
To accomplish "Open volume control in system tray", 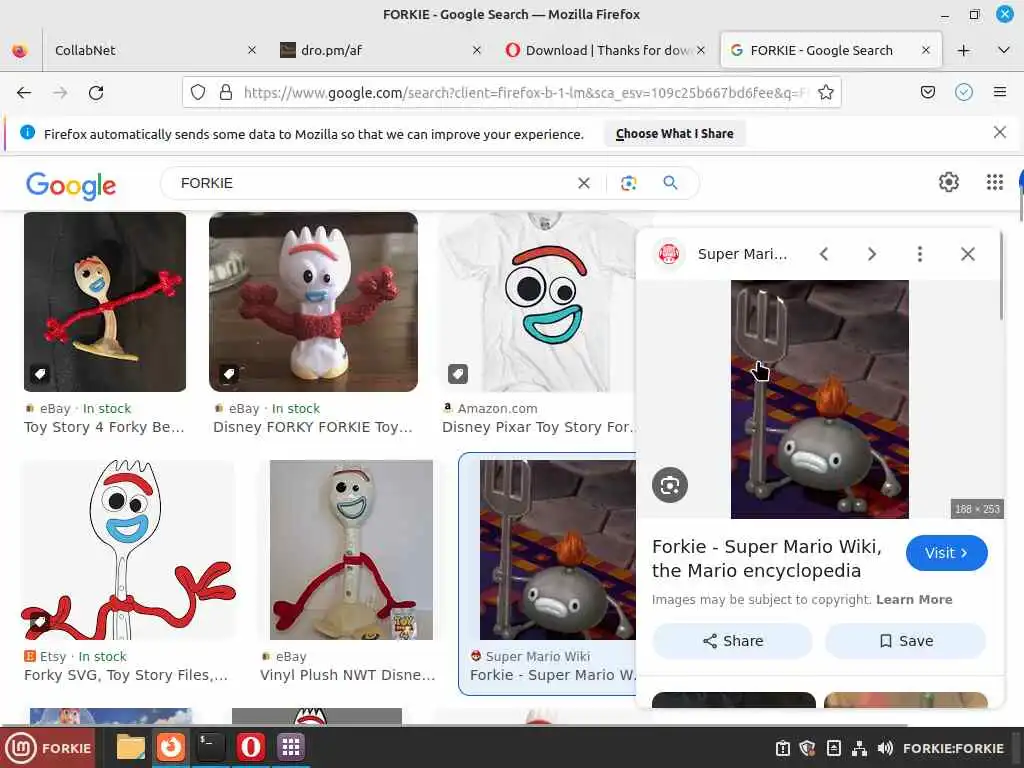I will pyautogui.click(x=886, y=748).
